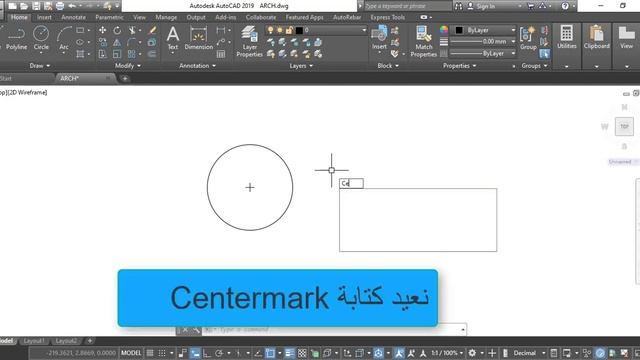Toggle transparency display

[x=302, y=353]
